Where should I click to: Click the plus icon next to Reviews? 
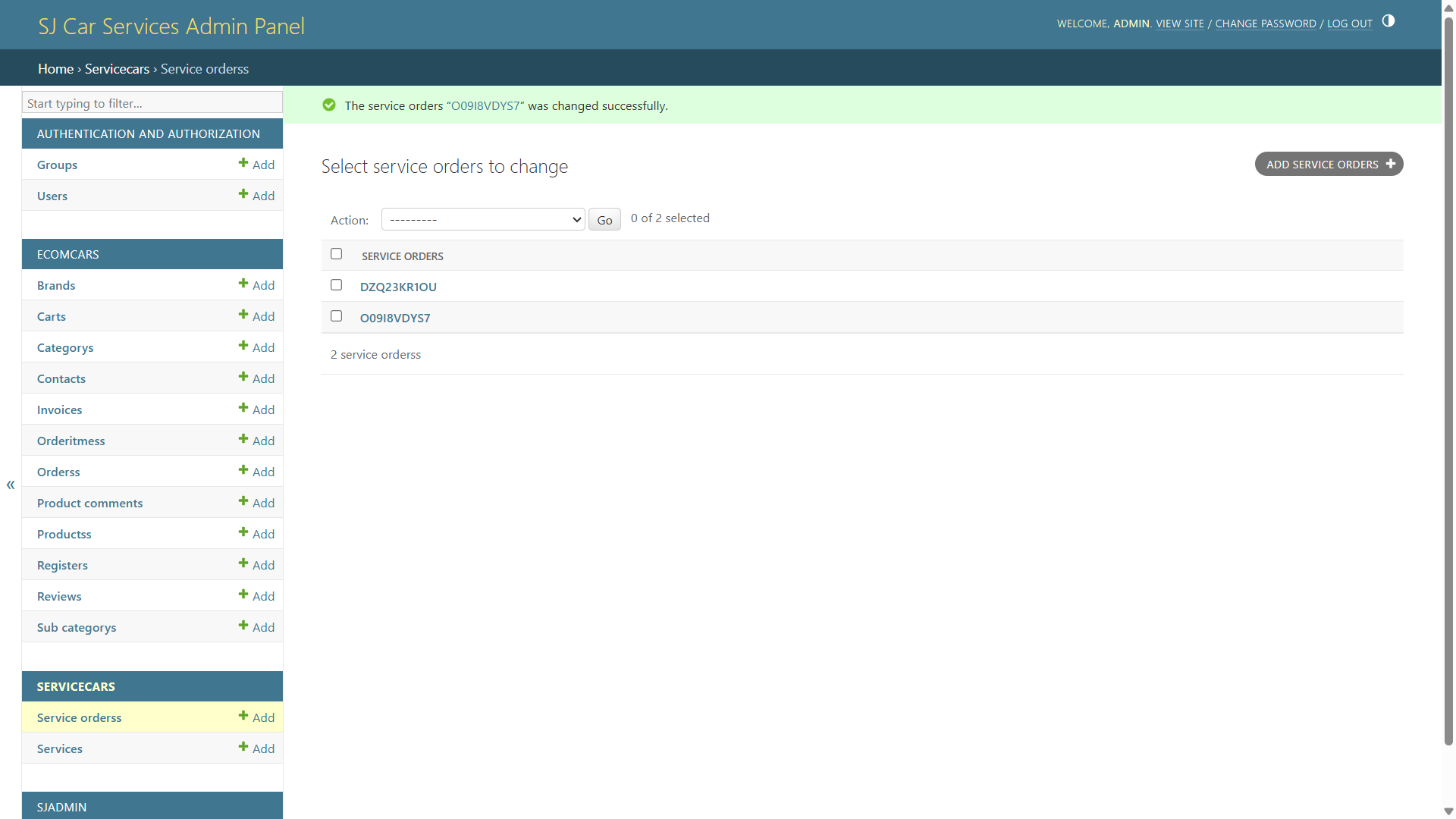pyautogui.click(x=243, y=595)
